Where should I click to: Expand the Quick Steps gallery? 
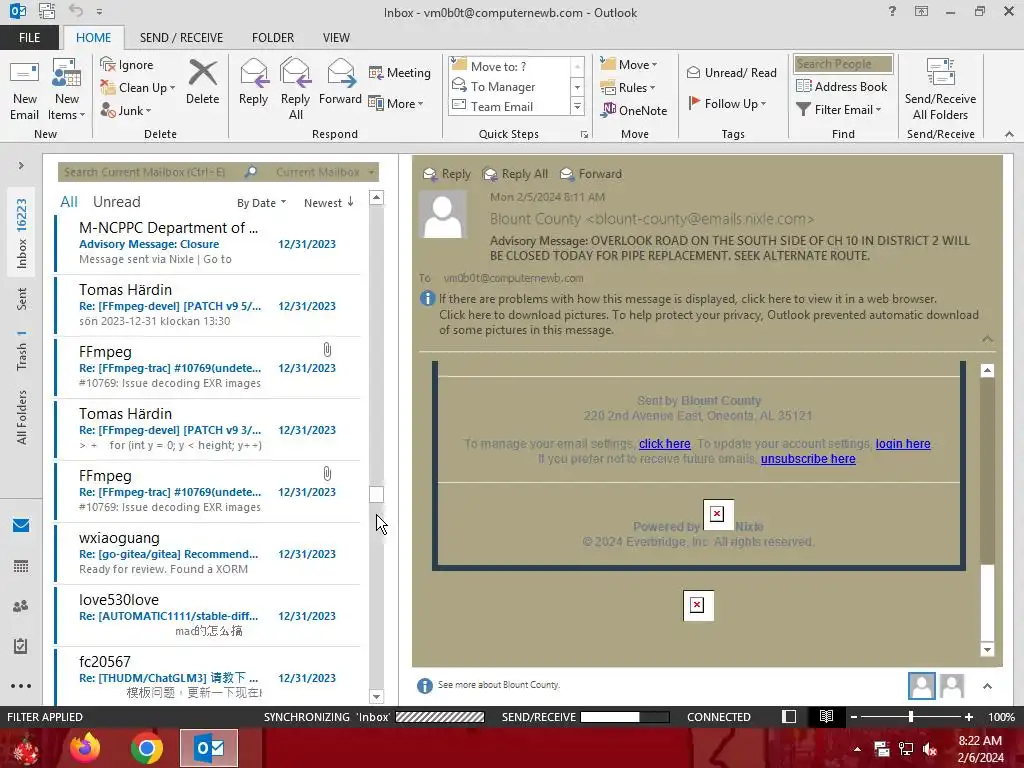point(577,106)
